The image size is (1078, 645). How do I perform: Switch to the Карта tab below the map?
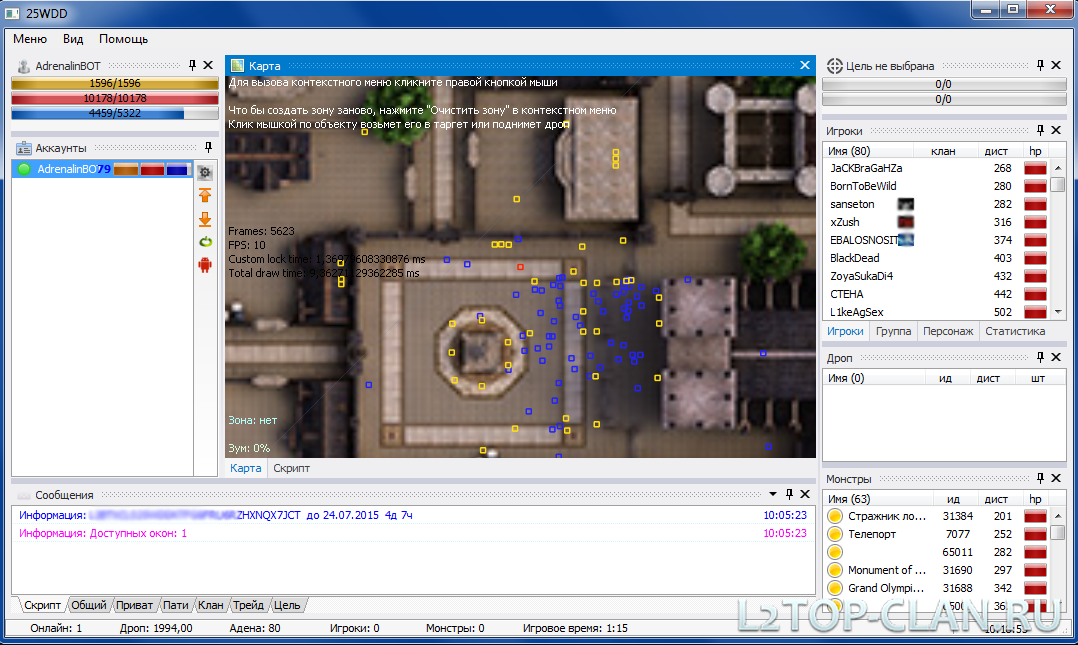(245, 468)
